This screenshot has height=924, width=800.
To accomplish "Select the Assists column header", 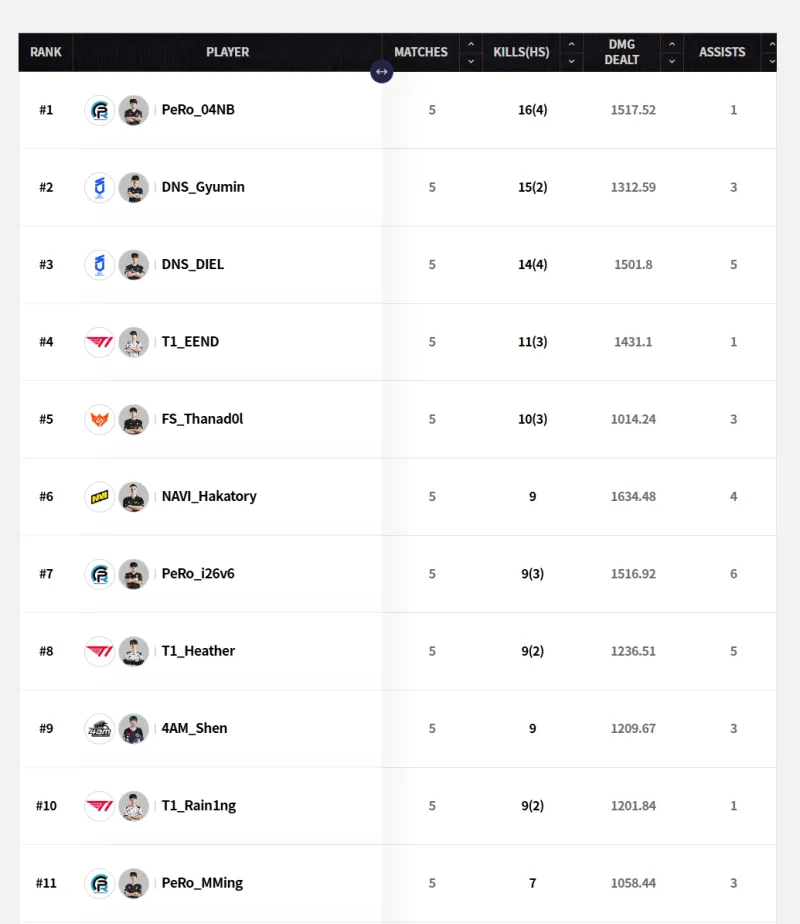I will [722, 52].
